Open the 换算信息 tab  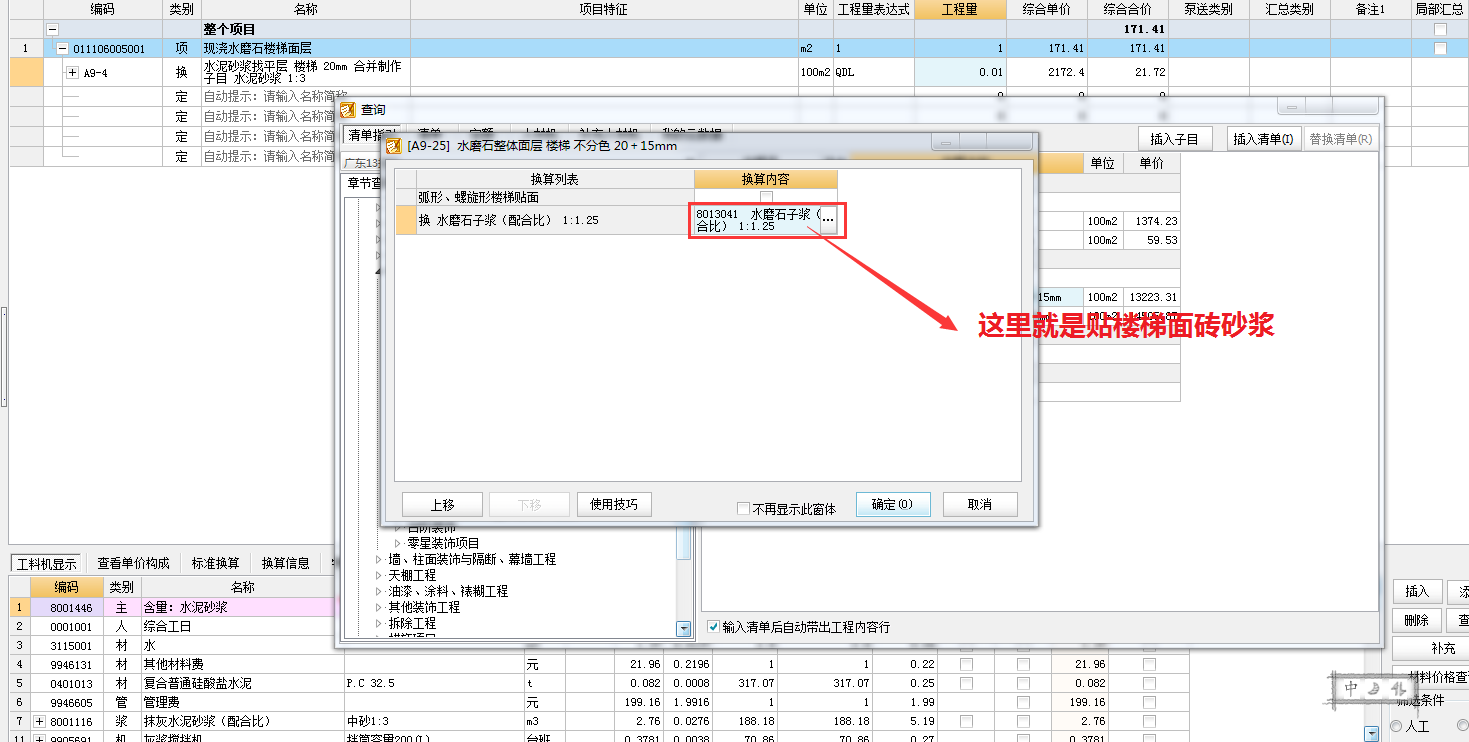[x=286, y=563]
